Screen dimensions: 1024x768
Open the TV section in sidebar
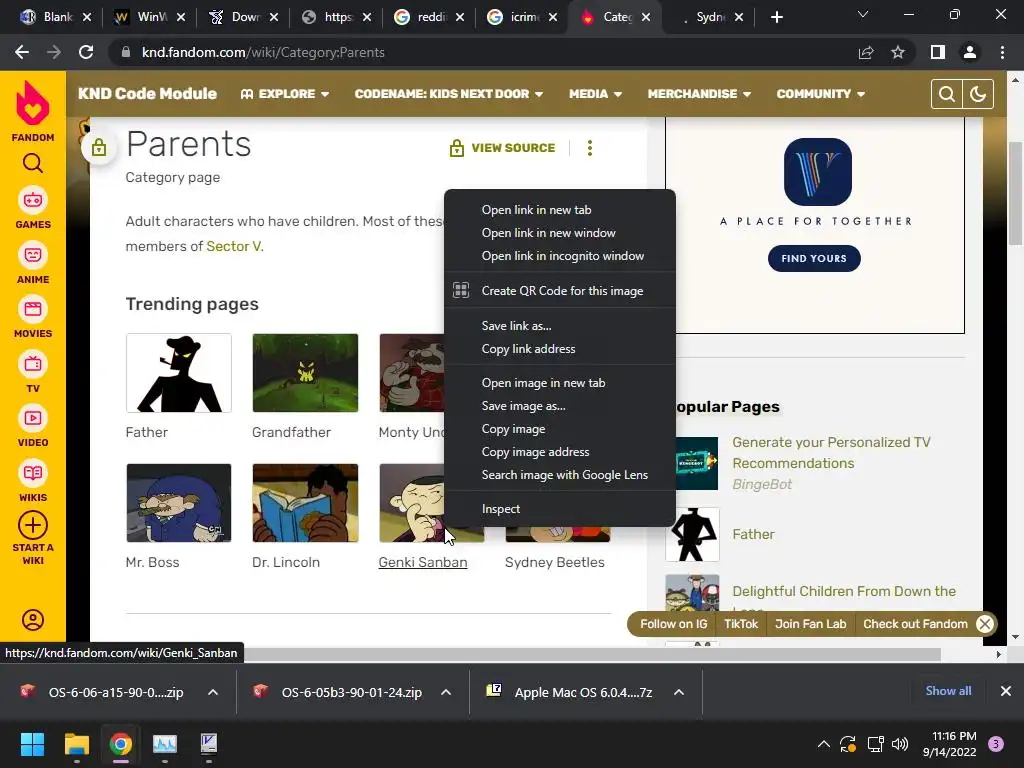pos(33,372)
